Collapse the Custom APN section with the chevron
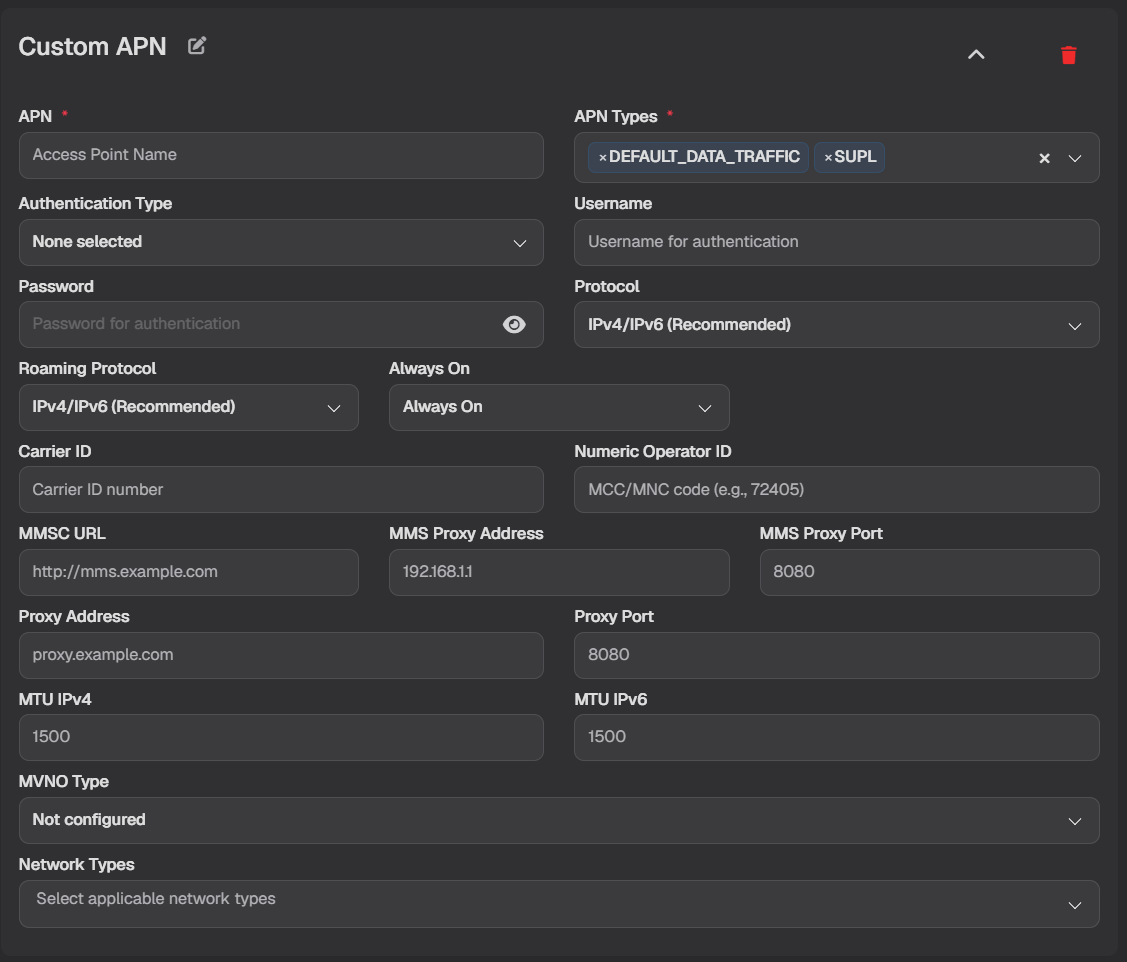 tap(976, 55)
